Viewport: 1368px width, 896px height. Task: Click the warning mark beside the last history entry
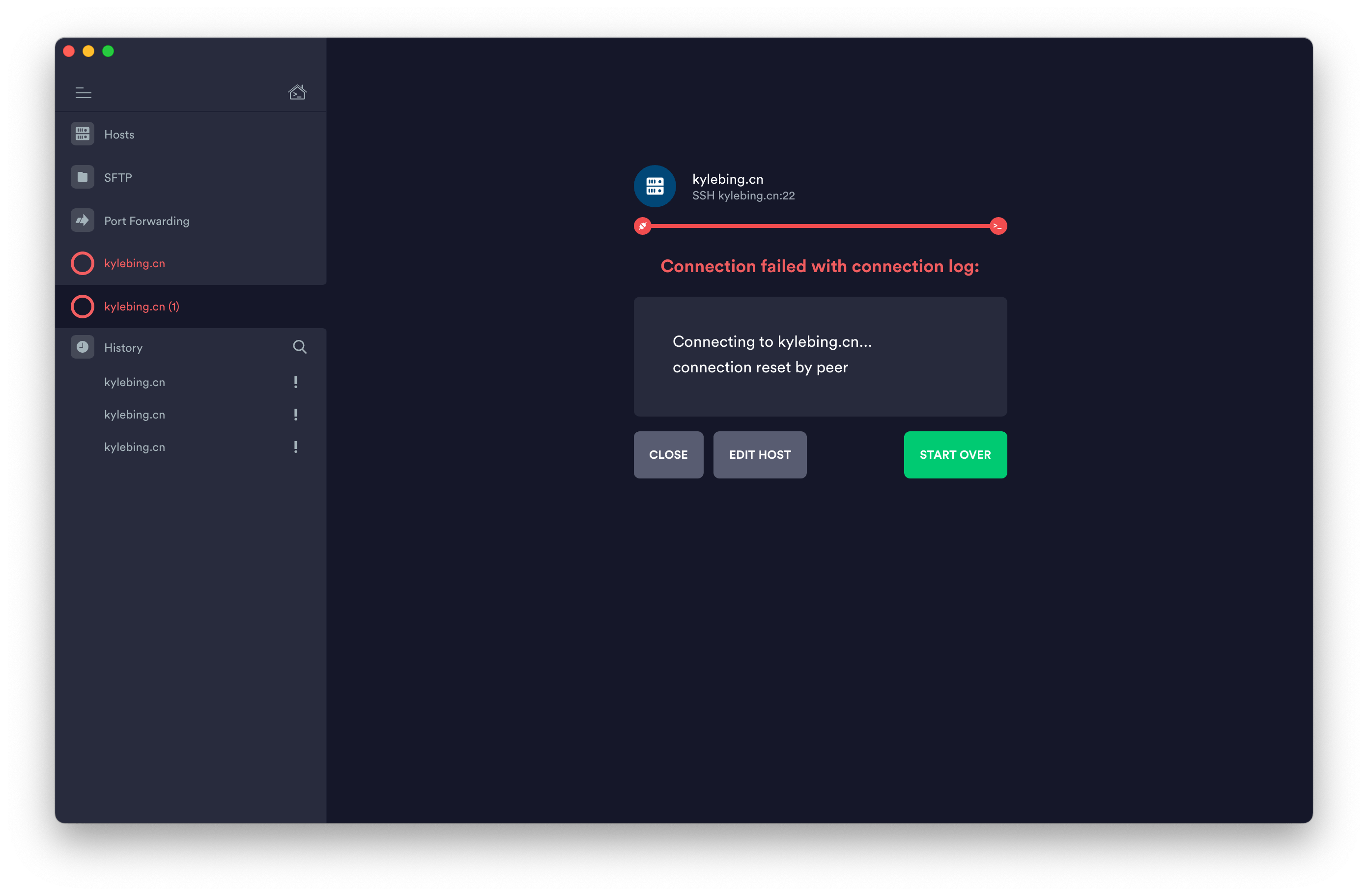[295, 447]
